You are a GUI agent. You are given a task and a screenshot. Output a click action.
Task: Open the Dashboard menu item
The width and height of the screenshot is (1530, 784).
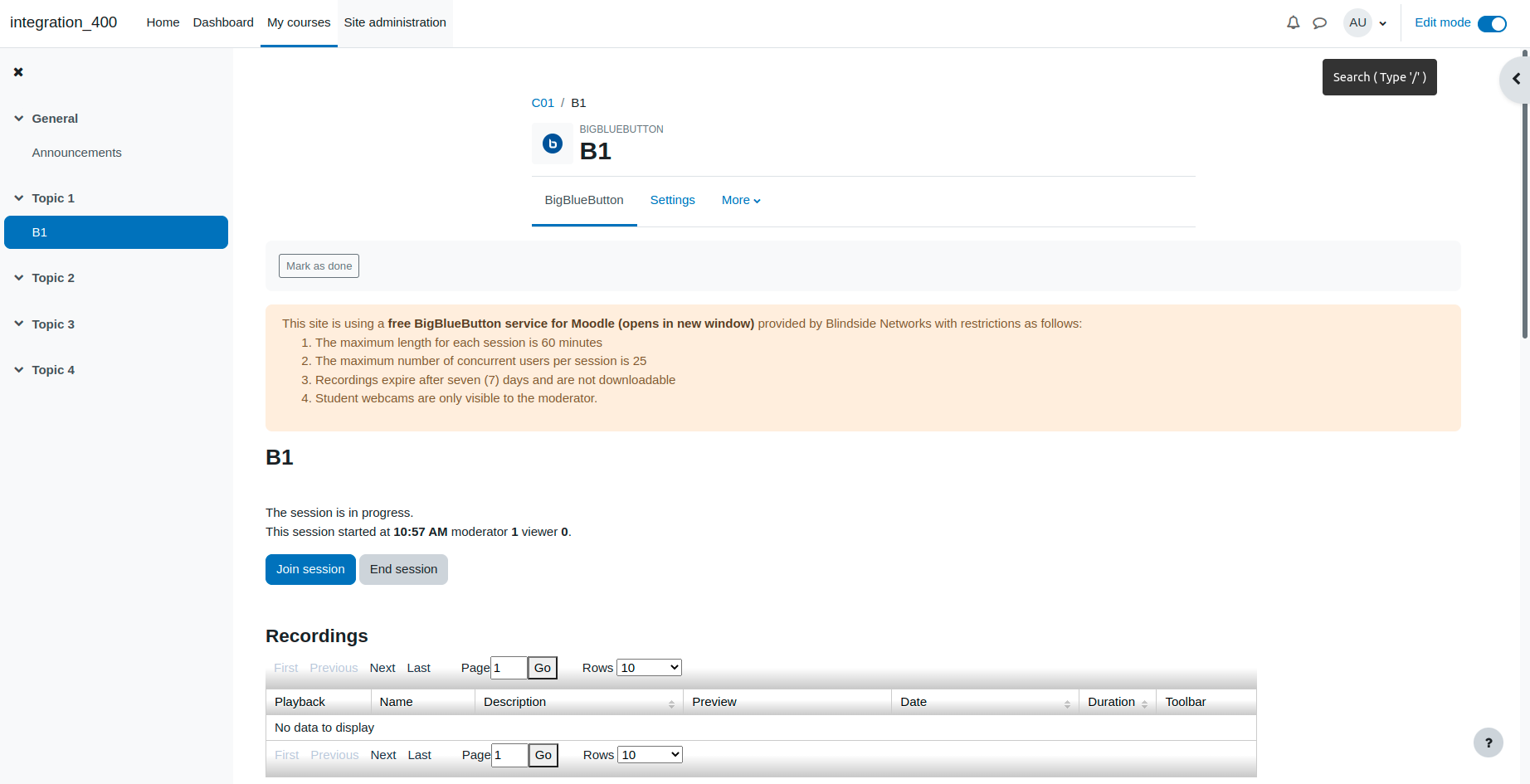[x=223, y=22]
